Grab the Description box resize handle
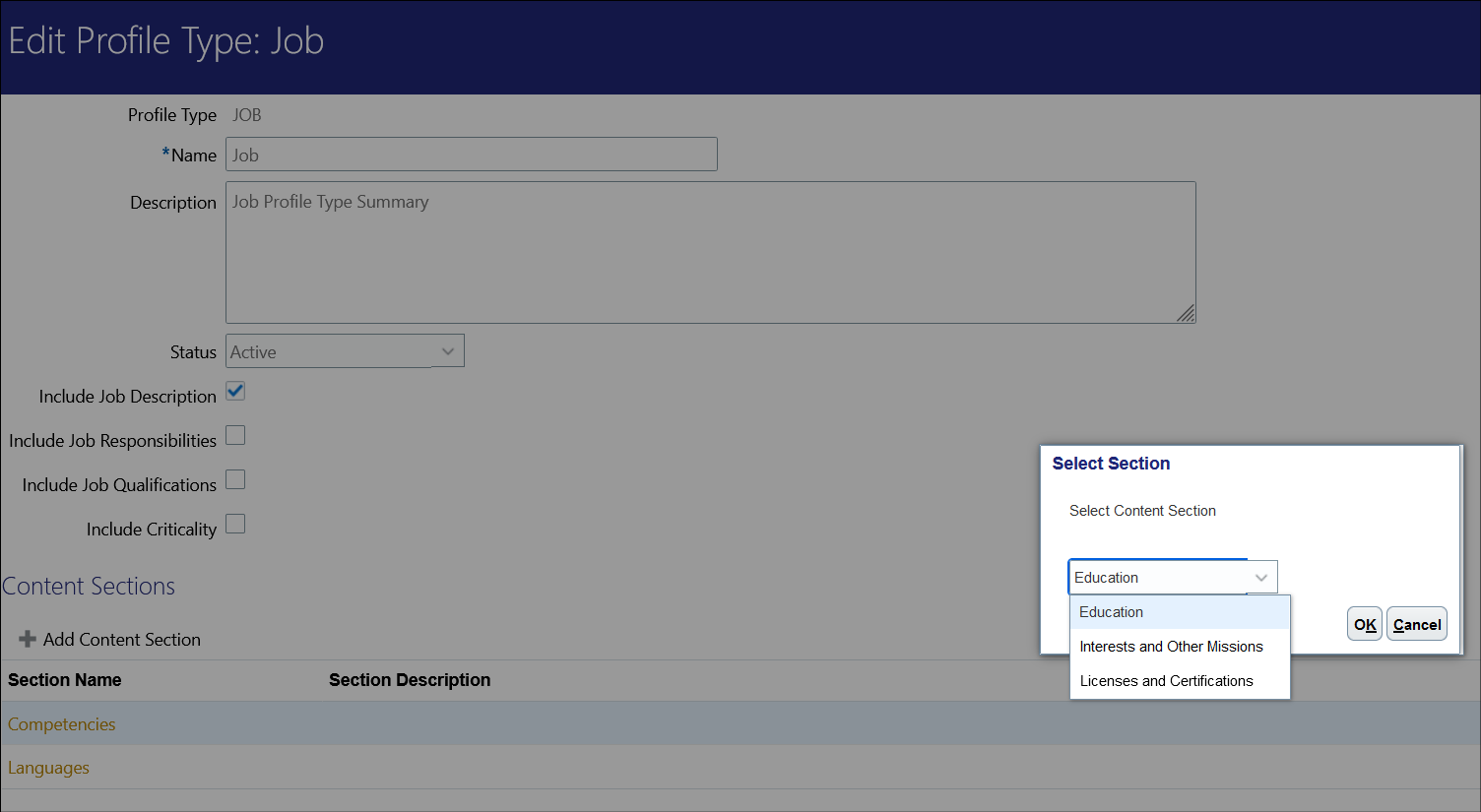Screen dimensions: 1481x812 (1187, 314)
